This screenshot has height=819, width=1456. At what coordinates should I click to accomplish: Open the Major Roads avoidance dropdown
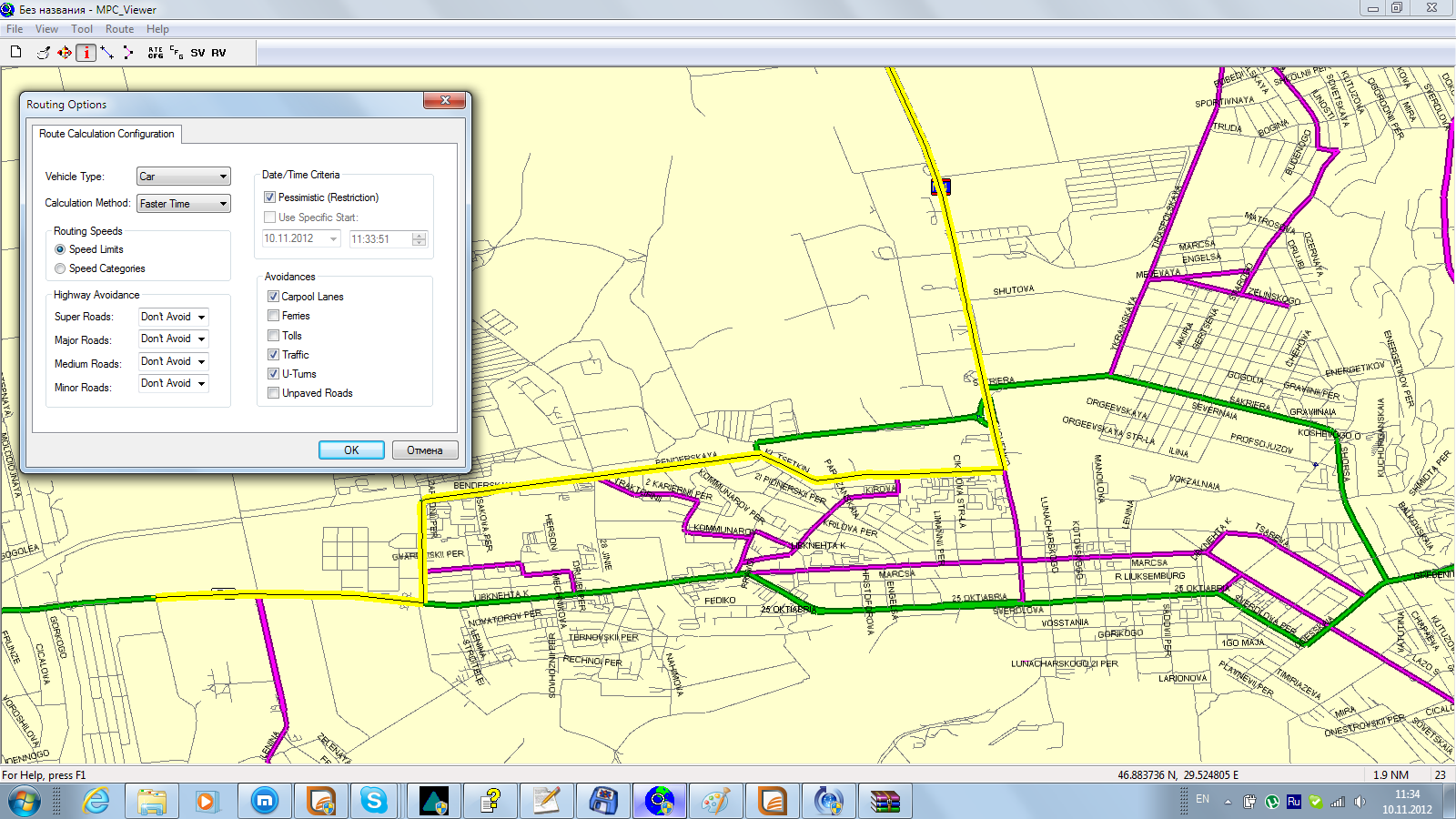point(173,339)
